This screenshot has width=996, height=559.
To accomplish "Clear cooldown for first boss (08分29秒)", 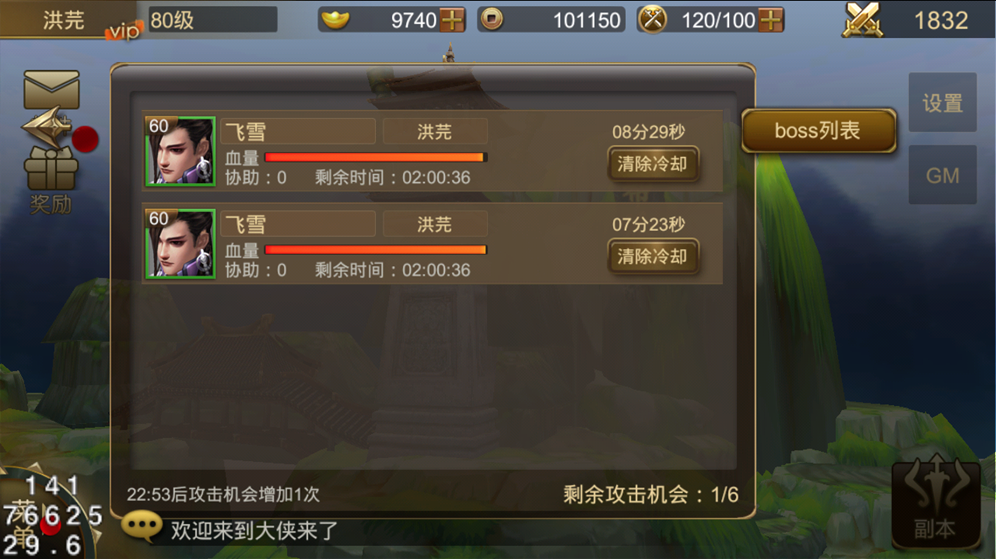I will [652, 164].
